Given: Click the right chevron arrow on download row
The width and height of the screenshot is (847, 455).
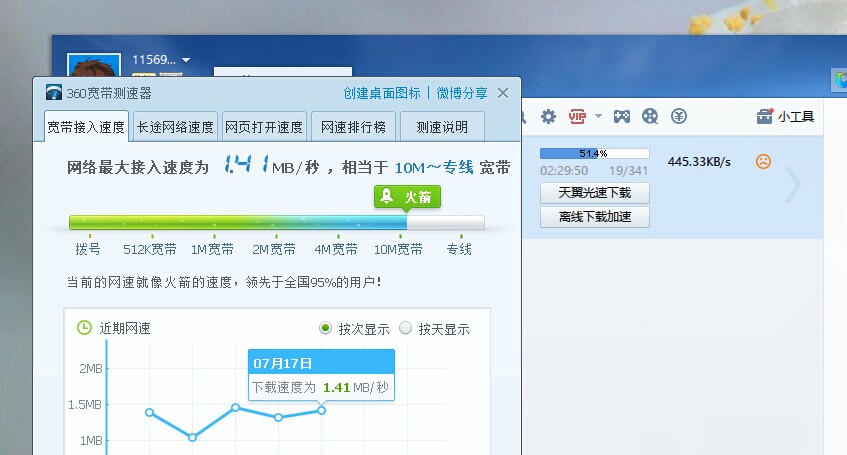Looking at the screenshot, I should tap(792, 184).
